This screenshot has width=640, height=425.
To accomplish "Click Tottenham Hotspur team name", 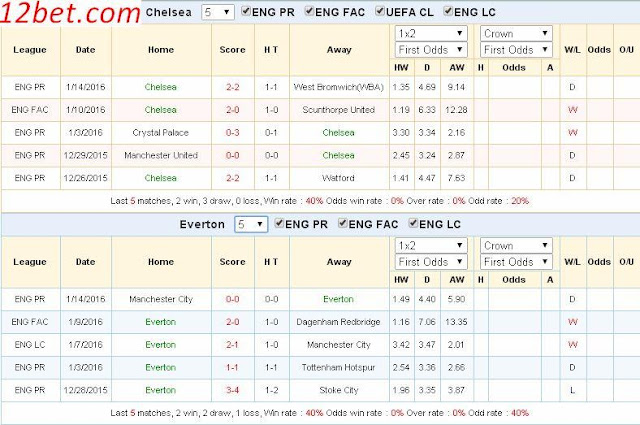I will point(338,367).
